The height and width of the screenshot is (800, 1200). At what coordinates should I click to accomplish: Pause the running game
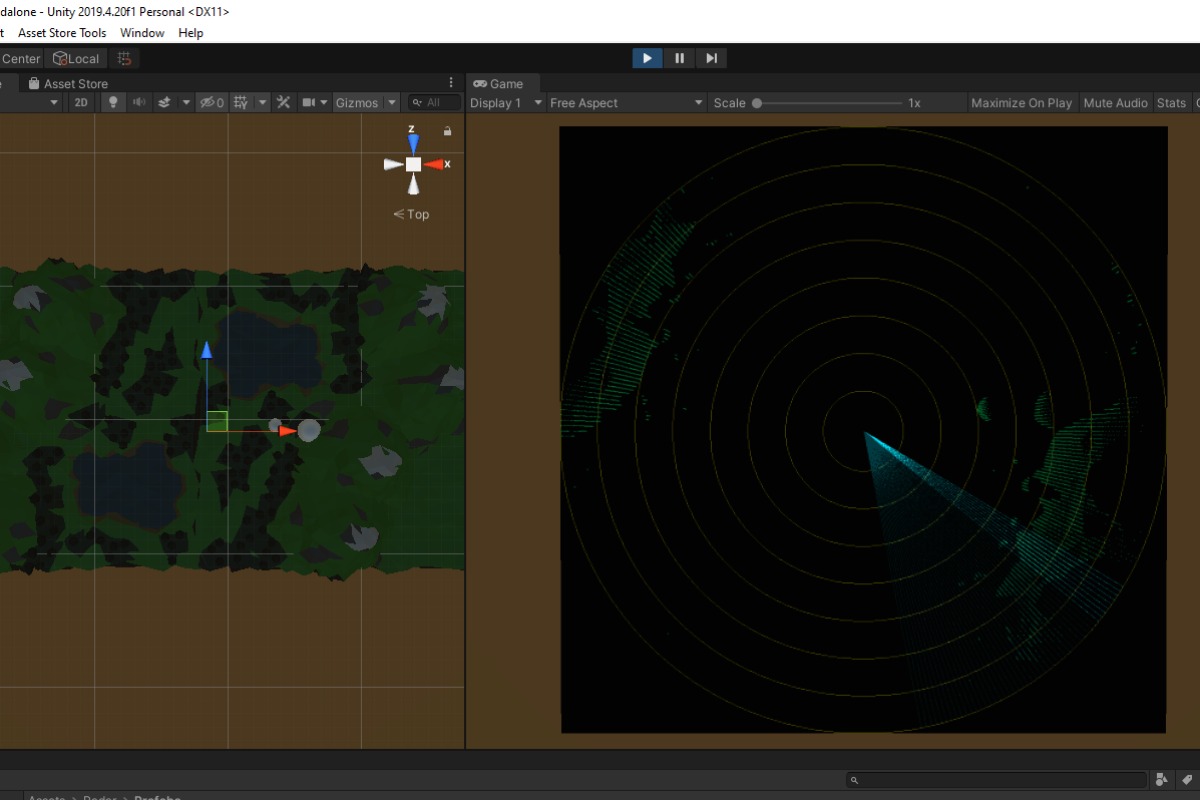[x=679, y=58]
